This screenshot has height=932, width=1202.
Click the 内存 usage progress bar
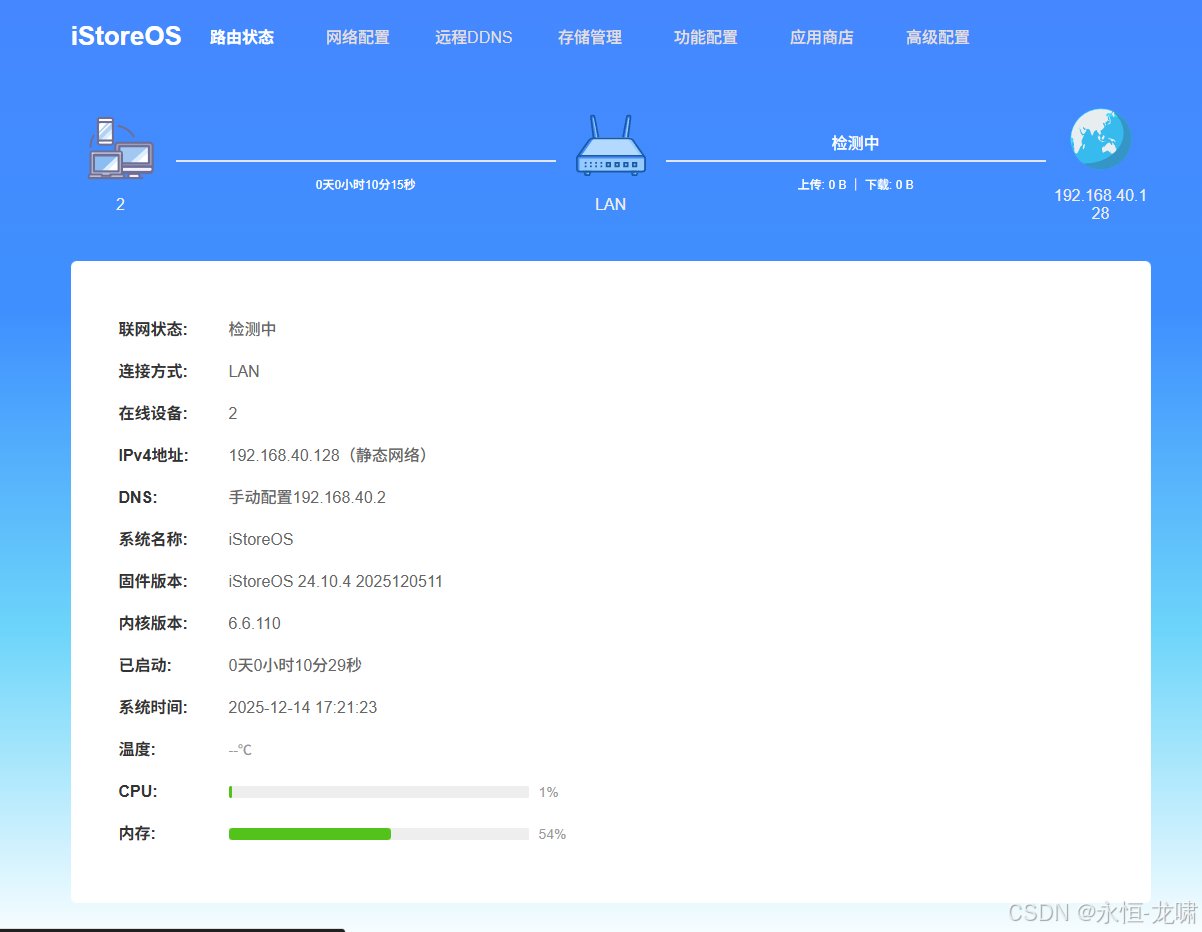pyautogui.click(x=379, y=834)
